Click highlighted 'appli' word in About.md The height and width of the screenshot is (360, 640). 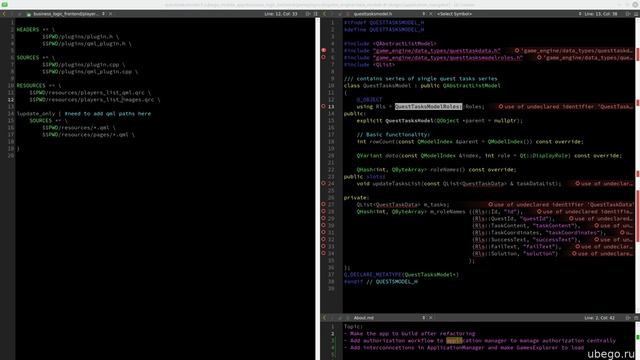pyautogui.click(x=454, y=340)
